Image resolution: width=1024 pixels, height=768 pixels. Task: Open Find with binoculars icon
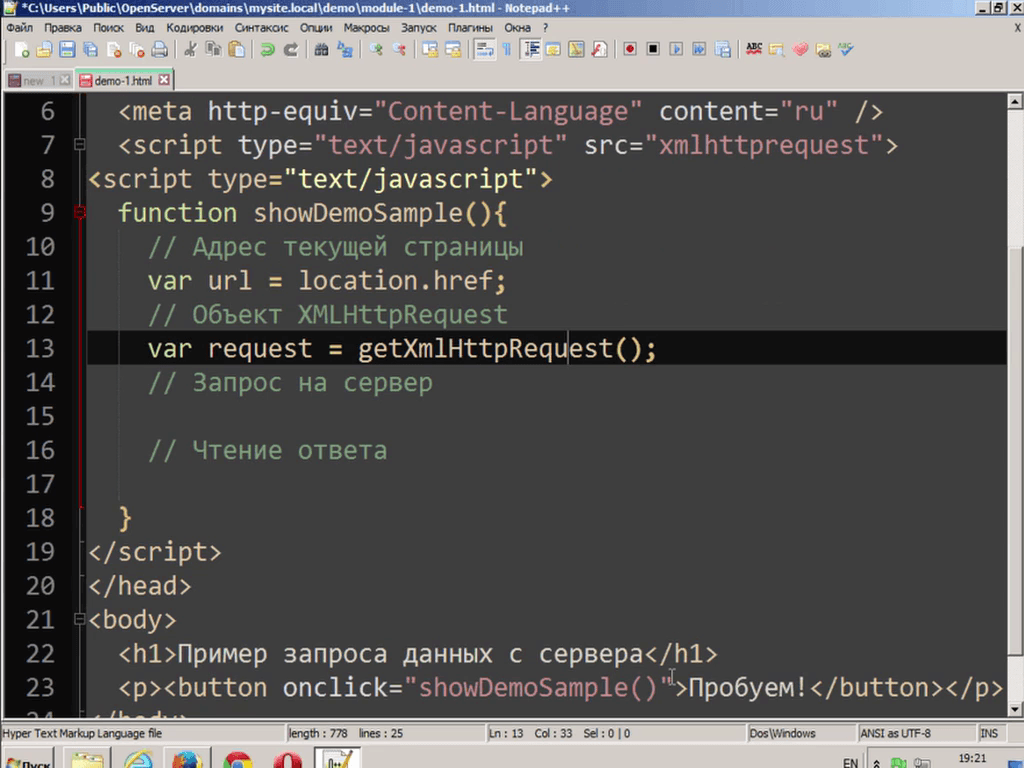tap(321, 50)
